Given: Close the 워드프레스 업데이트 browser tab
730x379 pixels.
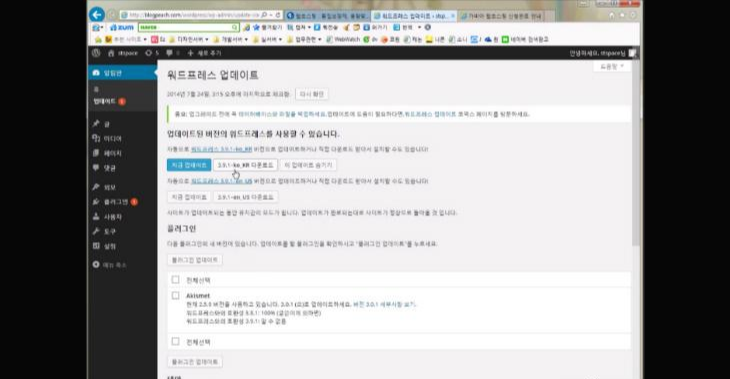Looking at the screenshot, I should pos(453,16).
